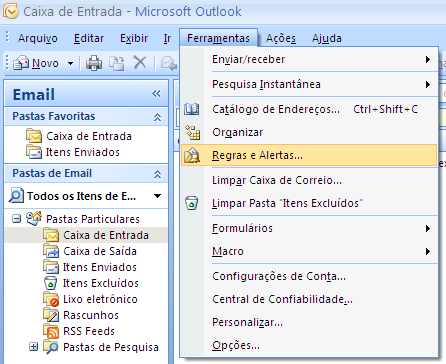Click the Rascunhos drafts folder icon
The width and height of the screenshot is (446, 364).
pyautogui.click(x=51, y=315)
